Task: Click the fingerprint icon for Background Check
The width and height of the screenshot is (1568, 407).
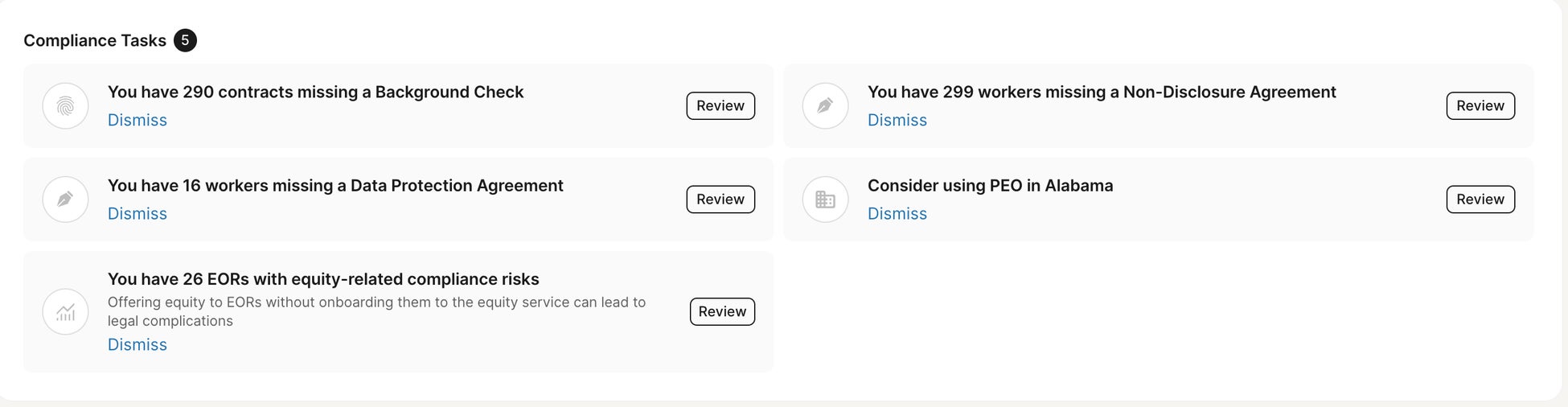Action: [x=65, y=105]
